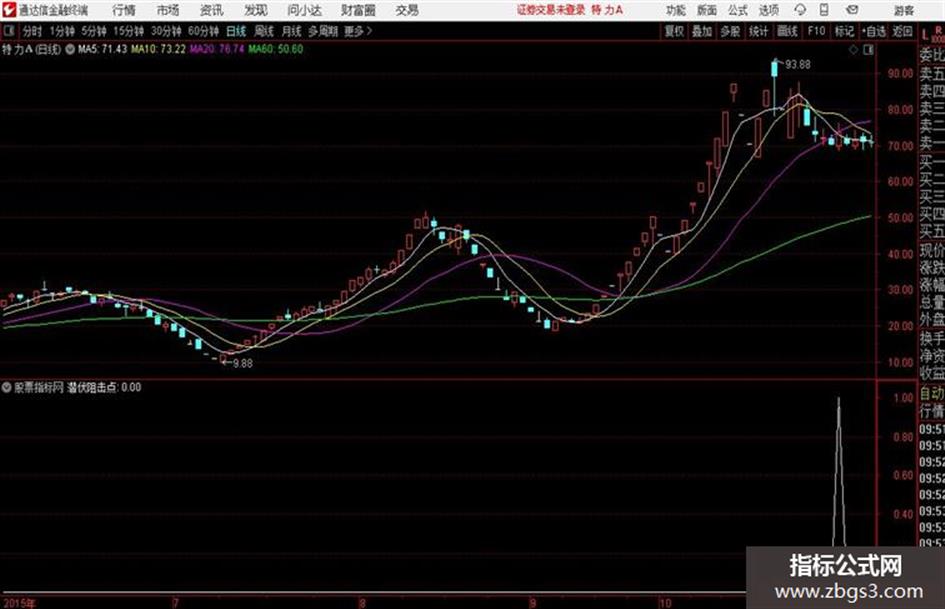Click the MA10: 73.22 value
Image resolution: width=945 pixels, height=609 pixels.
click(159, 49)
